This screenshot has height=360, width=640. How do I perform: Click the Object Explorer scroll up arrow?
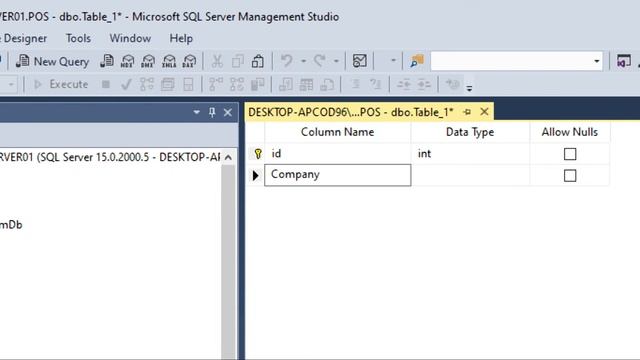pos(229,157)
